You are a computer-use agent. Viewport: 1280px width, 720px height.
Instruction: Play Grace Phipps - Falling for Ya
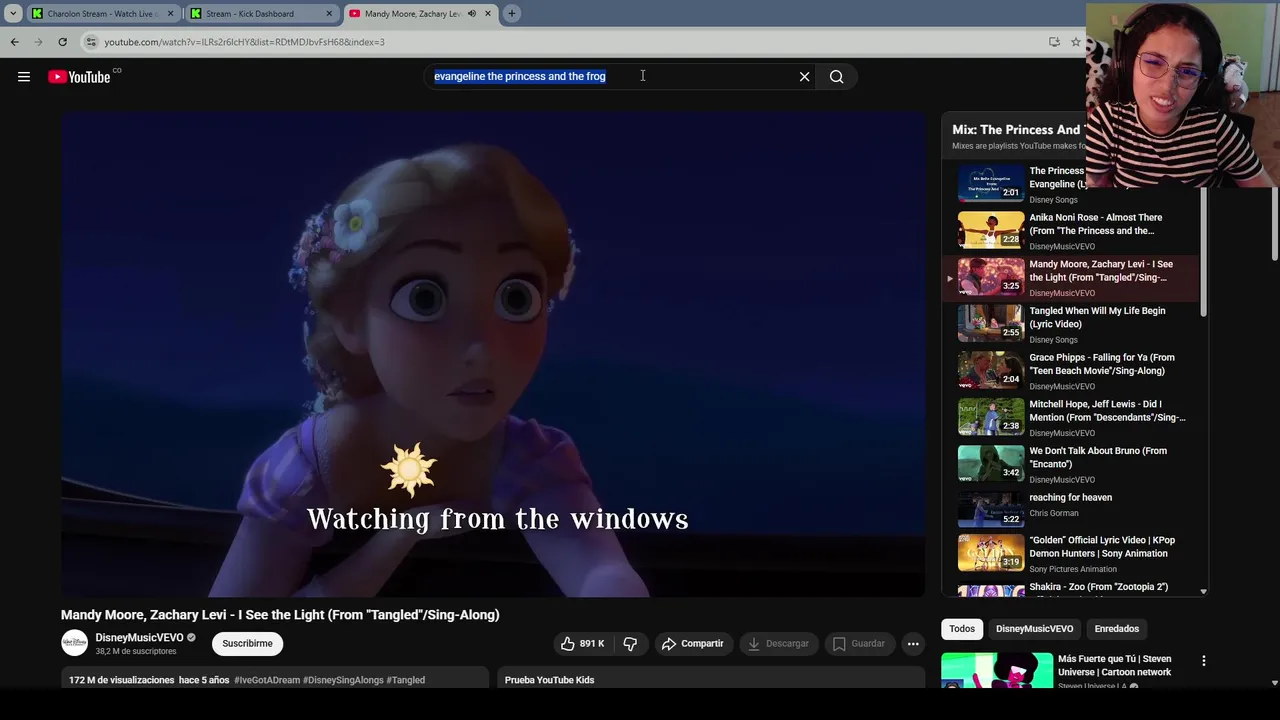pos(1070,371)
